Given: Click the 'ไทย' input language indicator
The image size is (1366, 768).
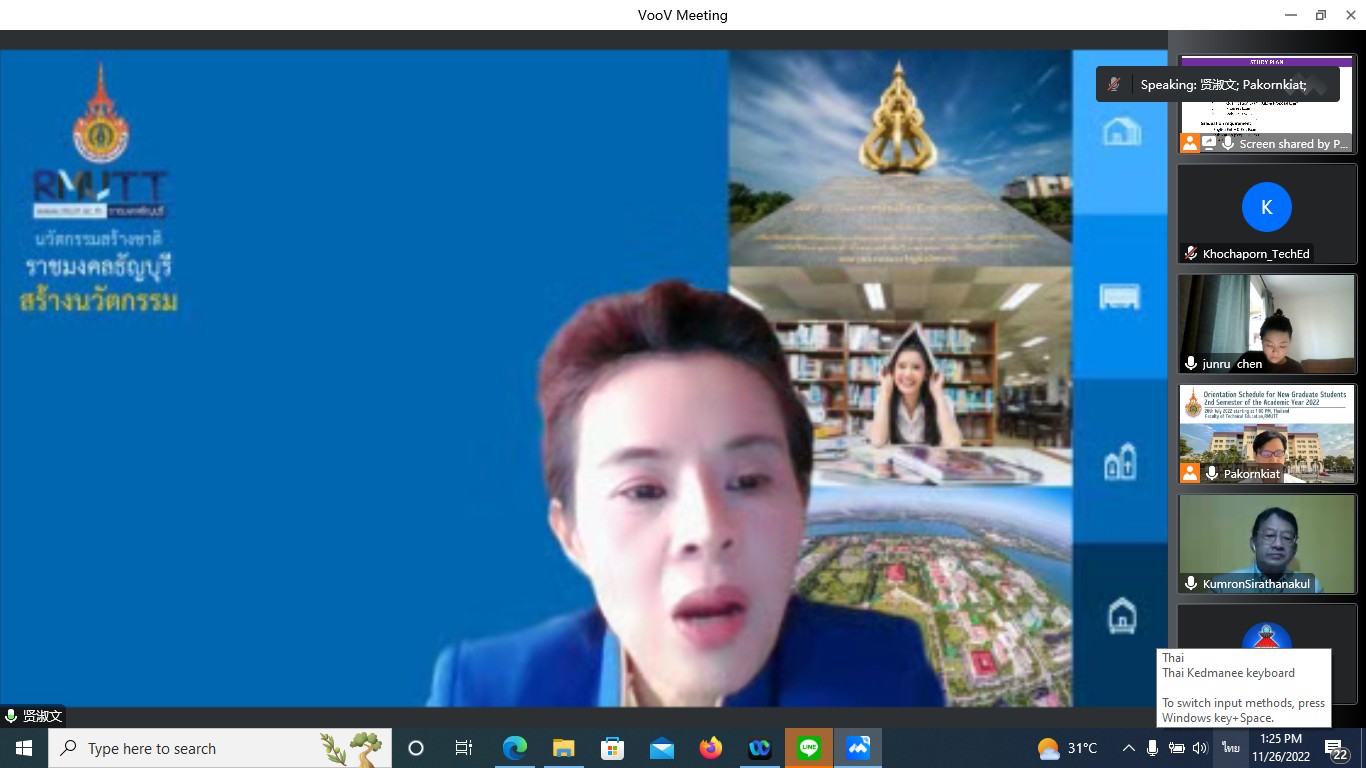Looking at the screenshot, I should pyautogui.click(x=1230, y=748).
